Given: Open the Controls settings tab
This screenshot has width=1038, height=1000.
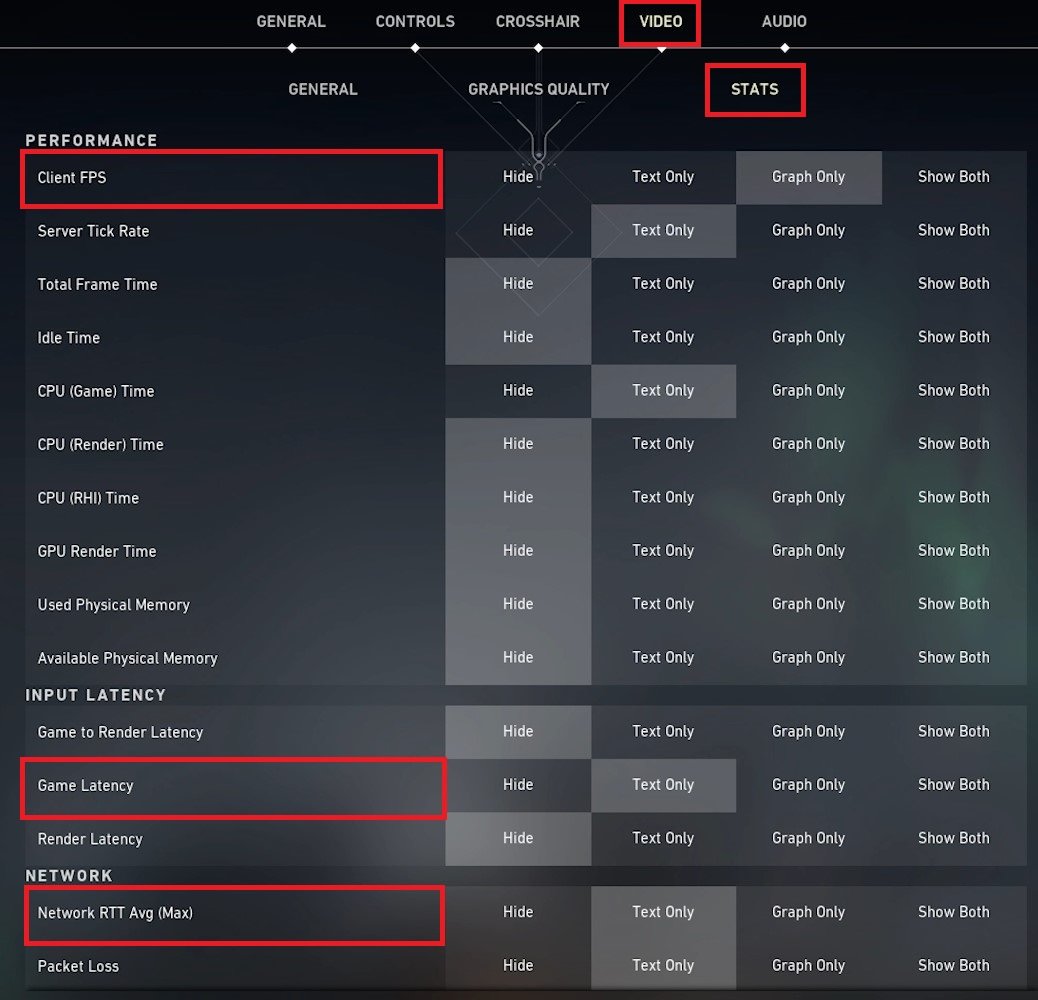Looking at the screenshot, I should pos(415,21).
